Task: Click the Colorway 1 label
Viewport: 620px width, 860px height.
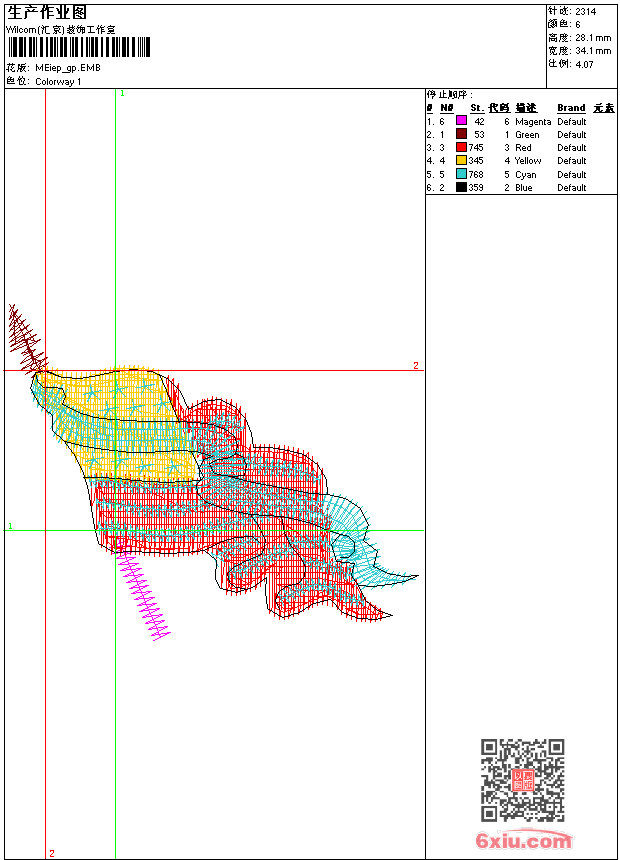Action: click(58, 82)
